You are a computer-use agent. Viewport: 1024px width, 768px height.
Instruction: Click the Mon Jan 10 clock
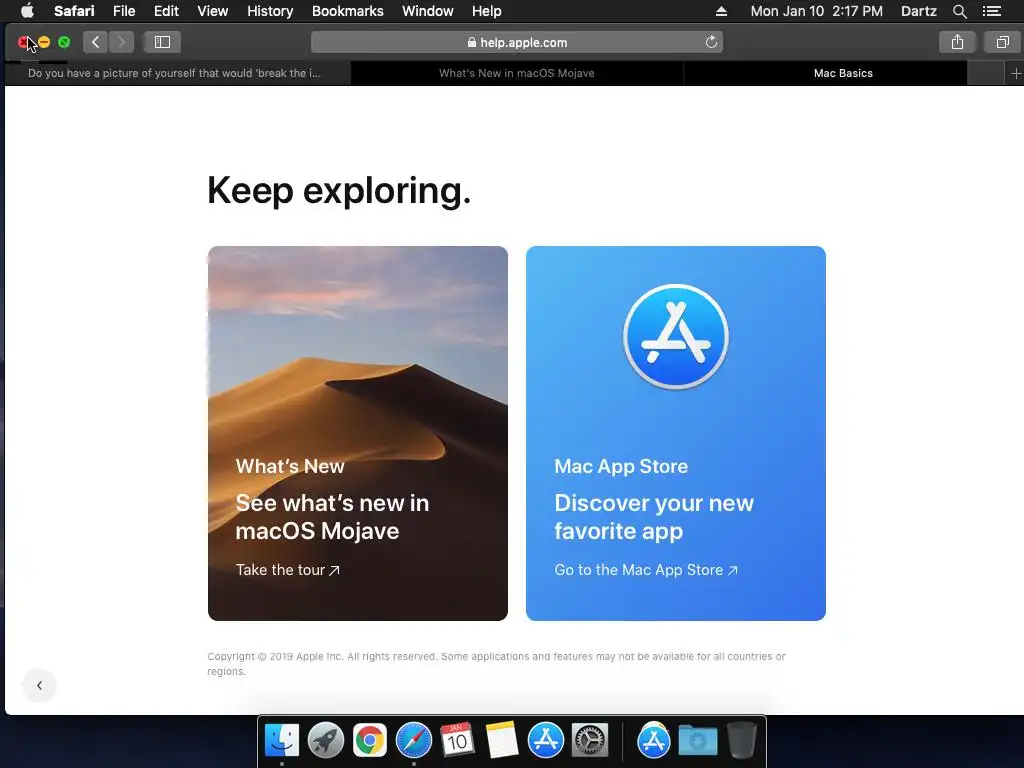(x=816, y=11)
